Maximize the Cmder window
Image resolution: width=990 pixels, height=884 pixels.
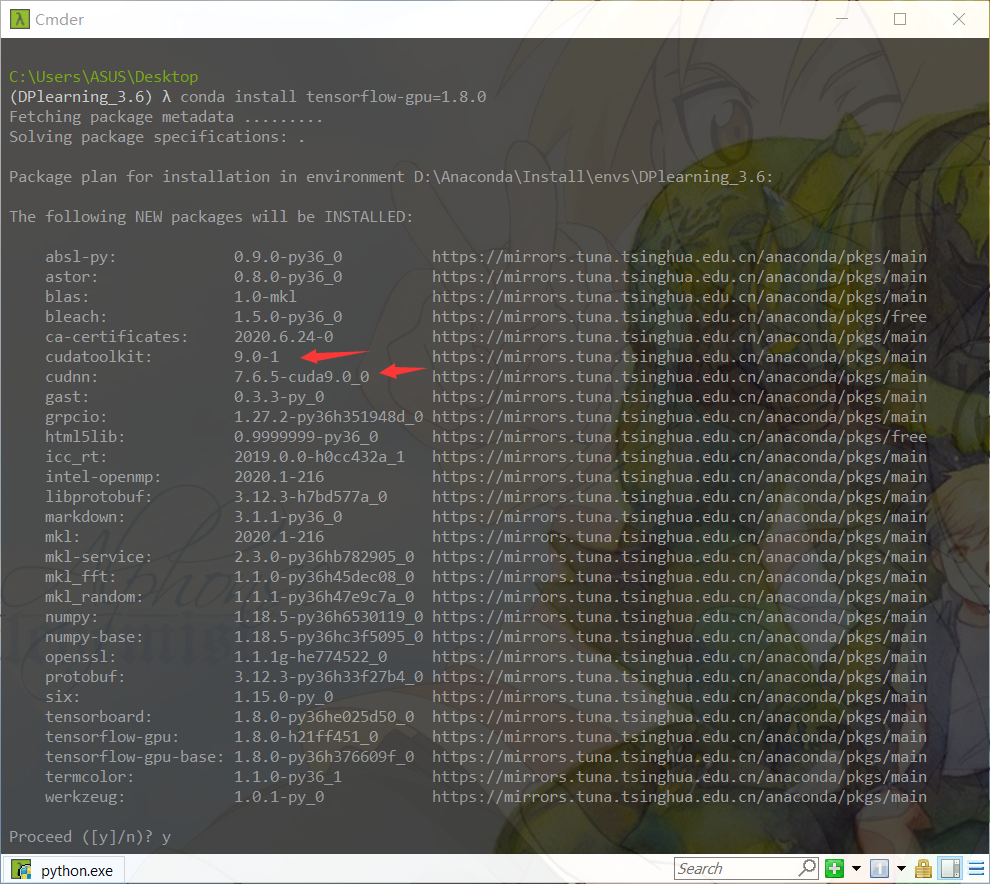coord(900,19)
